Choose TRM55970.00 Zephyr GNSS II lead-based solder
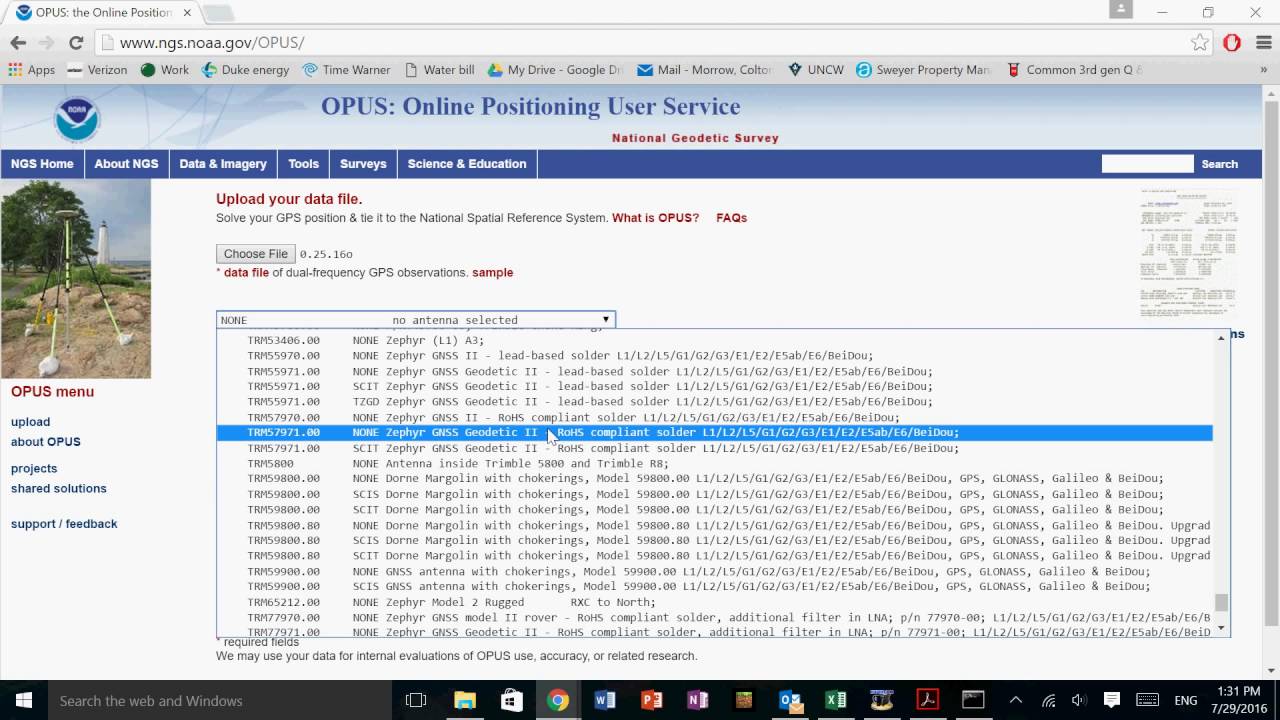This screenshot has width=1280, height=720. pos(715,355)
